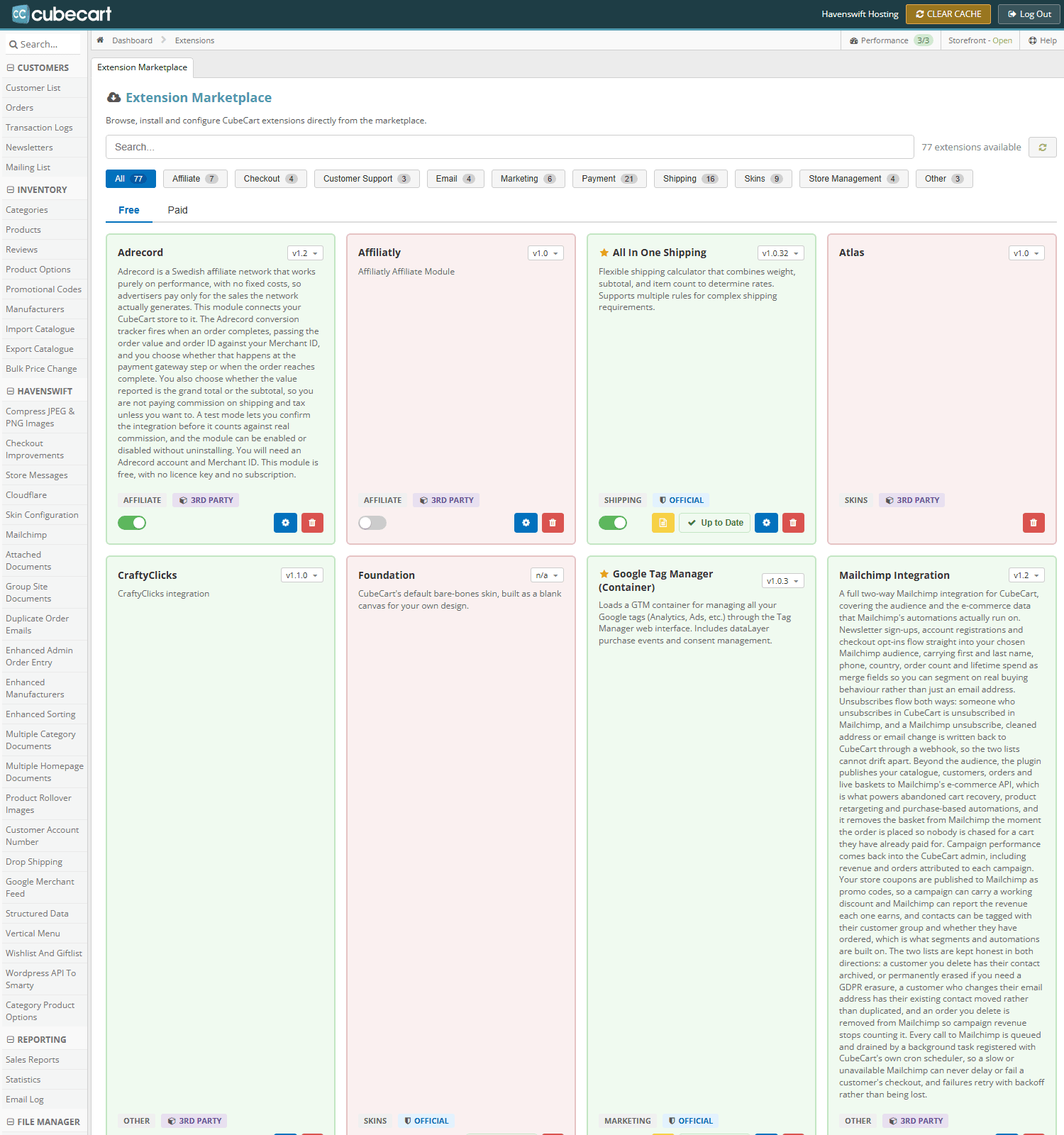Screen dimensions: 1064x1135
Task: Filter by Customer Support category
Action: pos(367,179)
